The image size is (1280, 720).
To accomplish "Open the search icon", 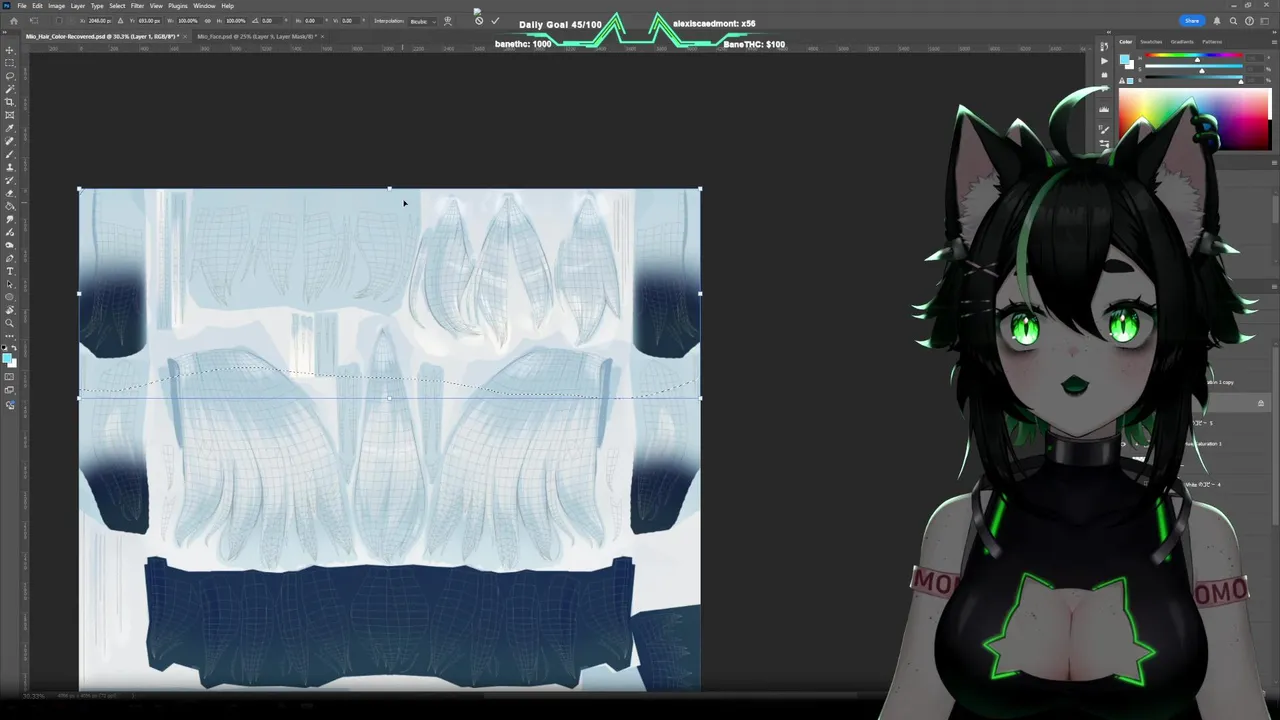I will (x=1233, y=20).
